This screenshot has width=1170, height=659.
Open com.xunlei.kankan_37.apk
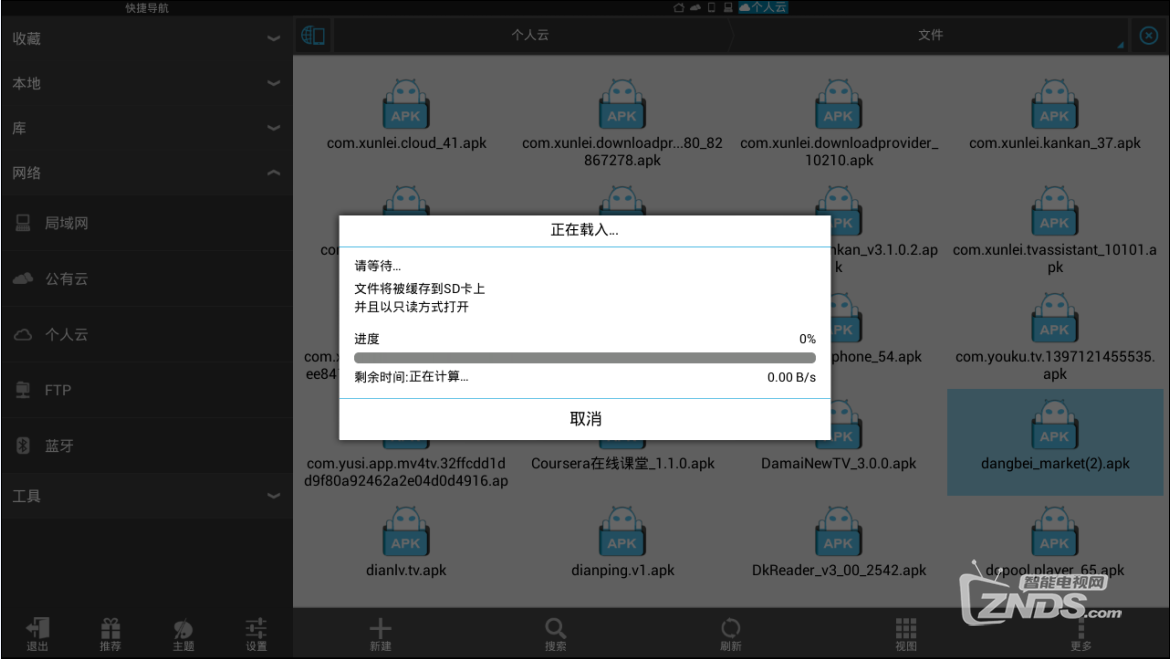coord(1054,114)
